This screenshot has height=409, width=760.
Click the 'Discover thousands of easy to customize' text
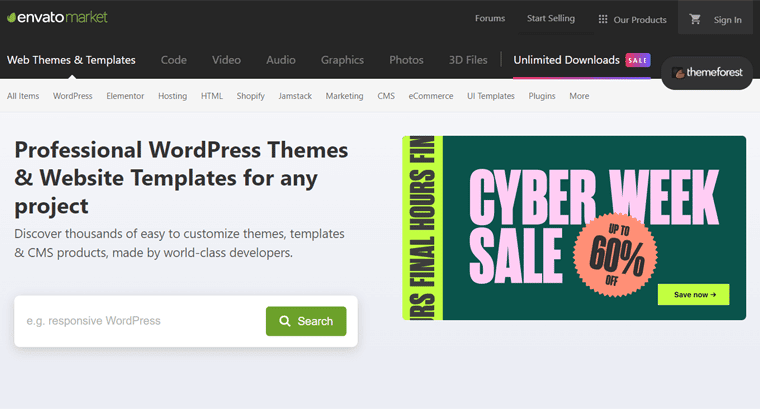(x=179, y=243)
